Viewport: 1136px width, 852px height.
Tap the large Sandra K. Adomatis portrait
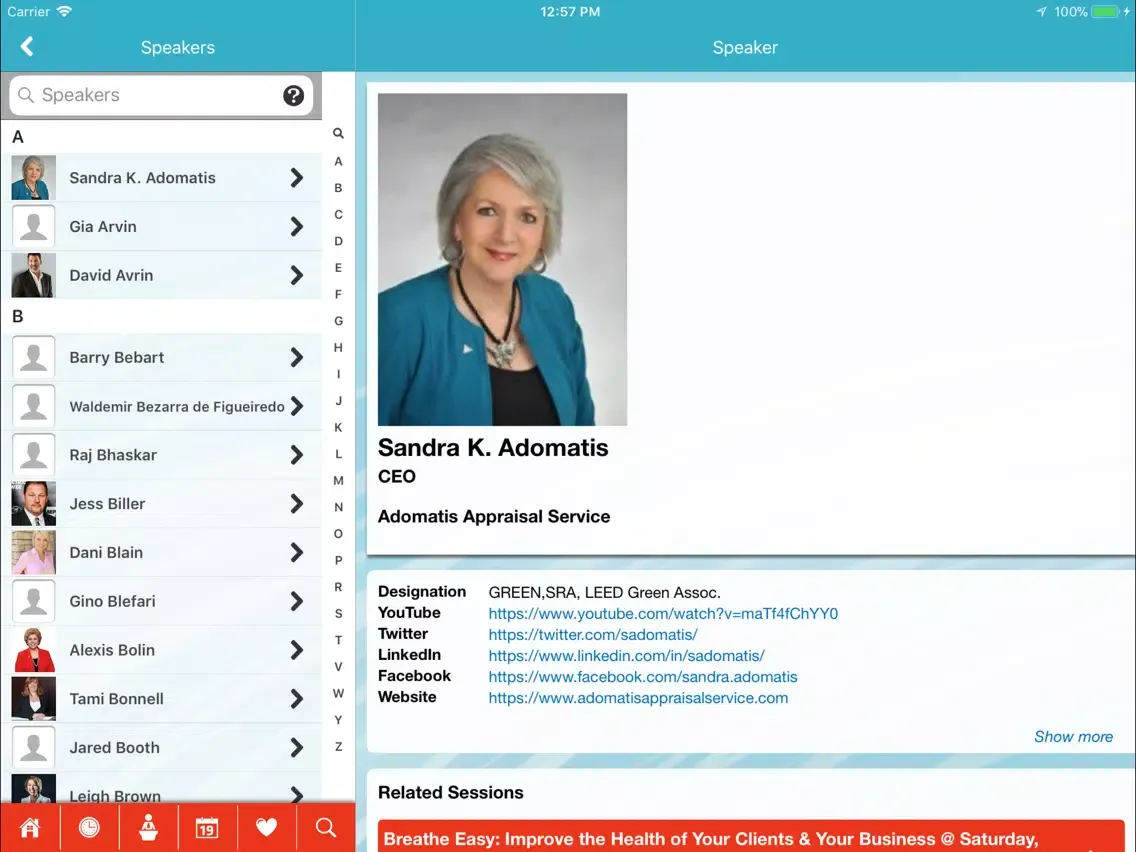coord(502,259)
